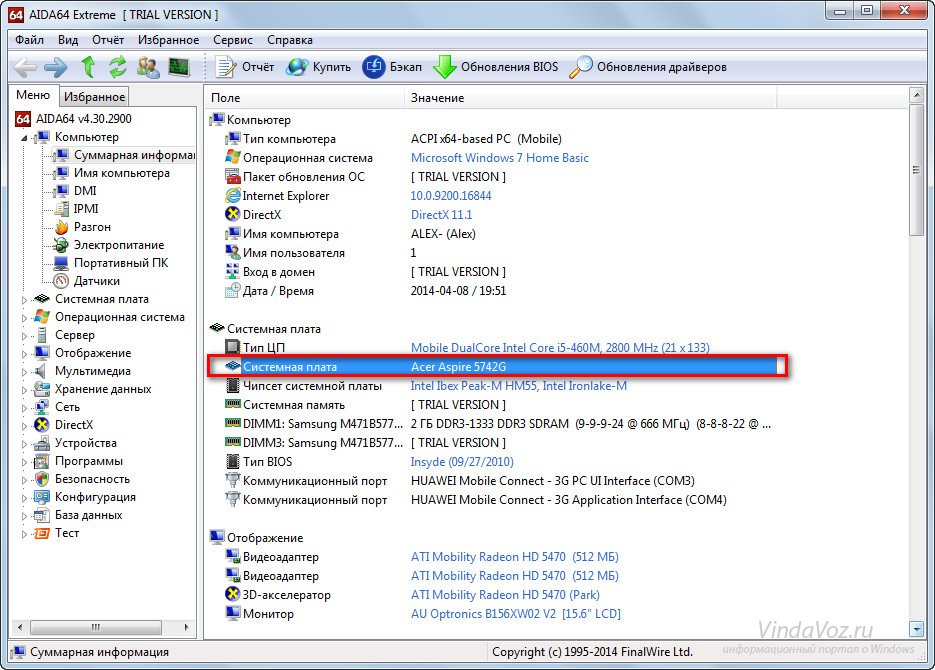
Task: Open Обновления драйверов driver updates
Action: 581,67
